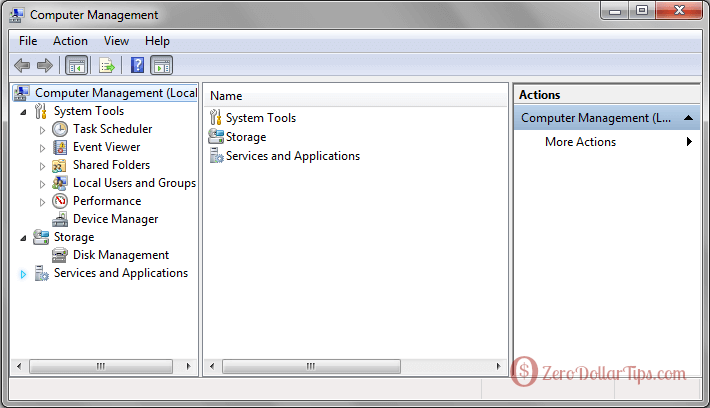Select Event Viewer text in tree
This screenshot has width=710, height=408.
click(x=107, y=147)
